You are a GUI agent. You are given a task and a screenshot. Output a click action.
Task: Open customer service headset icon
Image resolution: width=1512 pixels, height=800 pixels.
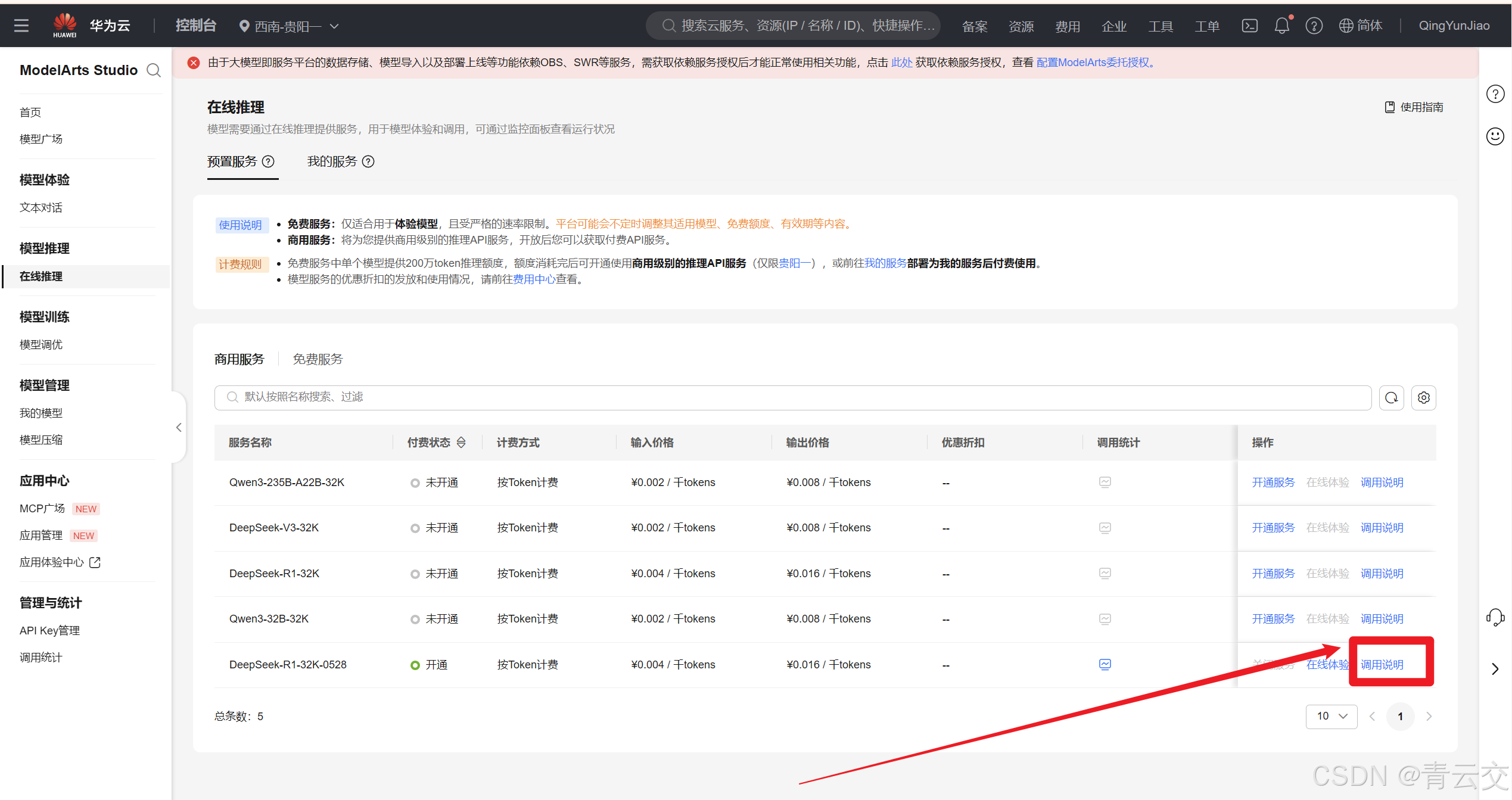1495,617
